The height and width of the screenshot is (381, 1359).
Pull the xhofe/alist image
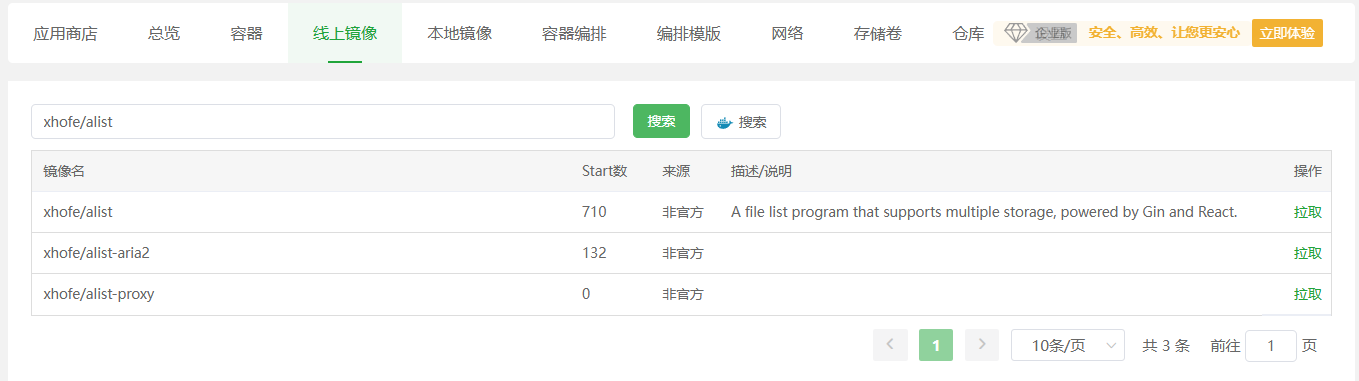click(x=1307, y=212)
